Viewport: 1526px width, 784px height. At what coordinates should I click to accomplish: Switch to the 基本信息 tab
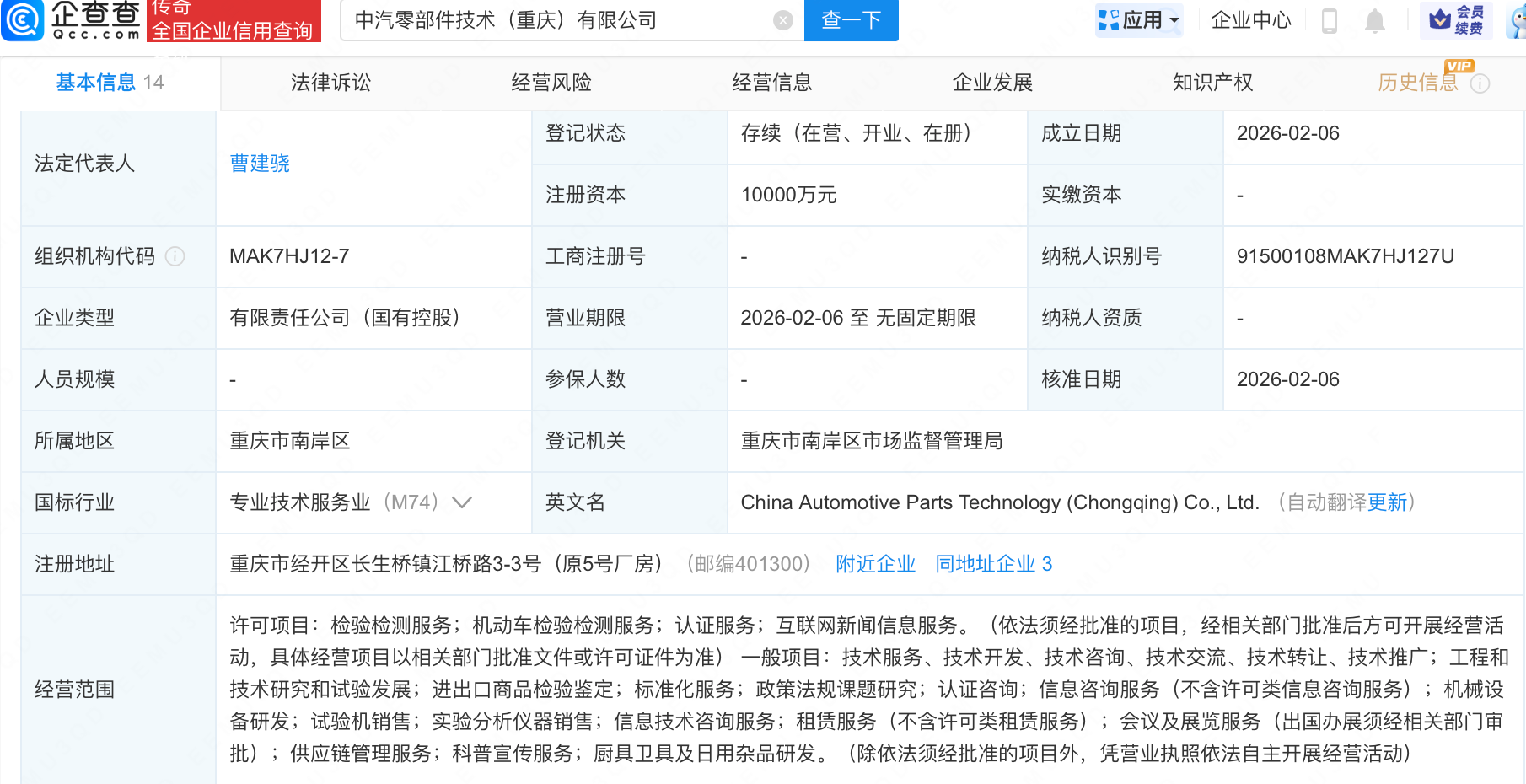110,83
